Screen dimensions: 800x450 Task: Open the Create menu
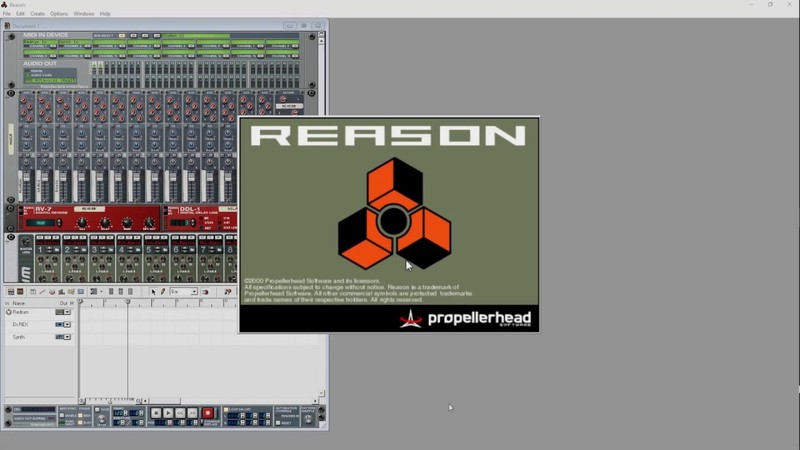[x=37, y=14]
